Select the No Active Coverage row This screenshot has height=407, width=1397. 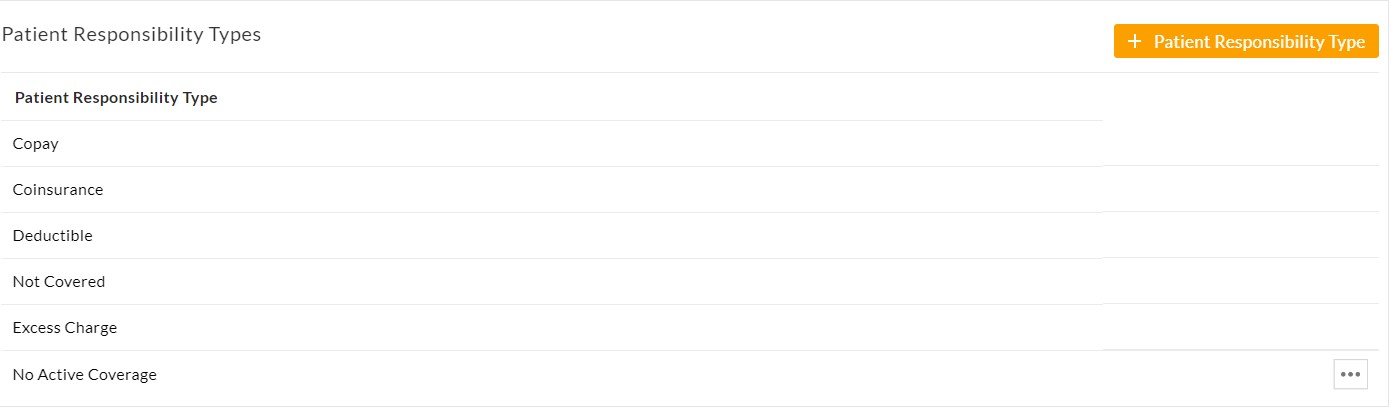click(550, 375)
